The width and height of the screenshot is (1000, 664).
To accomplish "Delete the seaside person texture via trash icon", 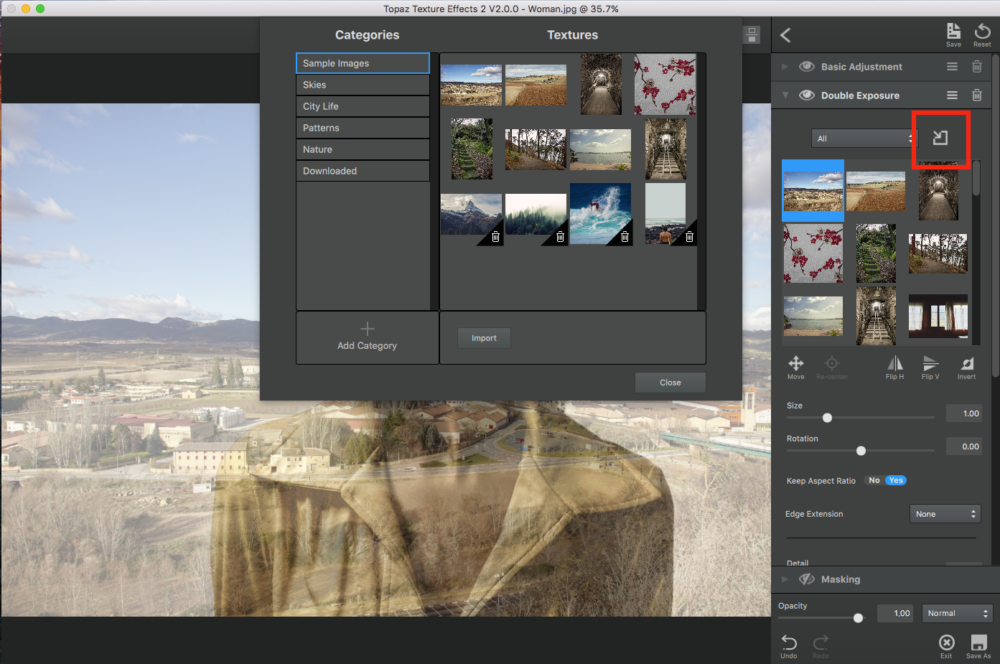I will (689, 237).
